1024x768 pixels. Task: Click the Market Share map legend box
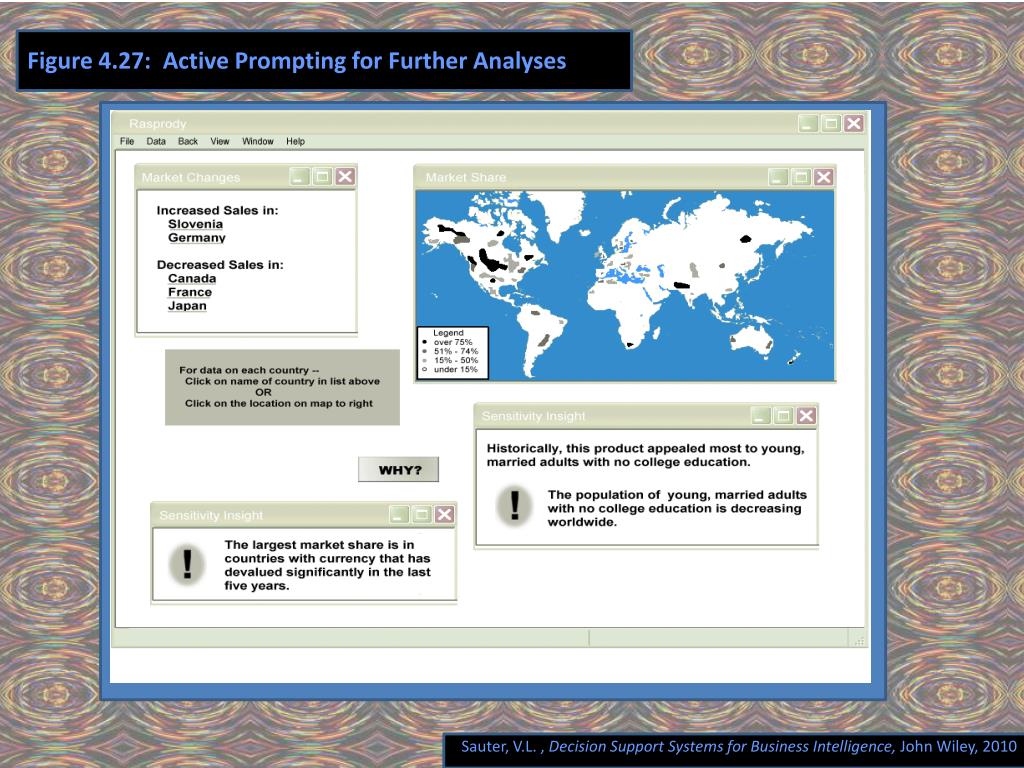(453, 353)
